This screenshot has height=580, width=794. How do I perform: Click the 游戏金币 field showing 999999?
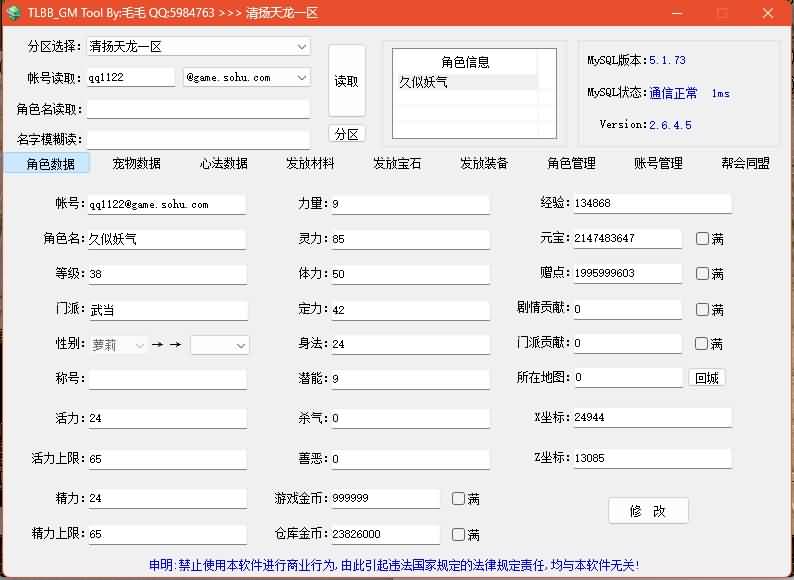pos(385,498)
